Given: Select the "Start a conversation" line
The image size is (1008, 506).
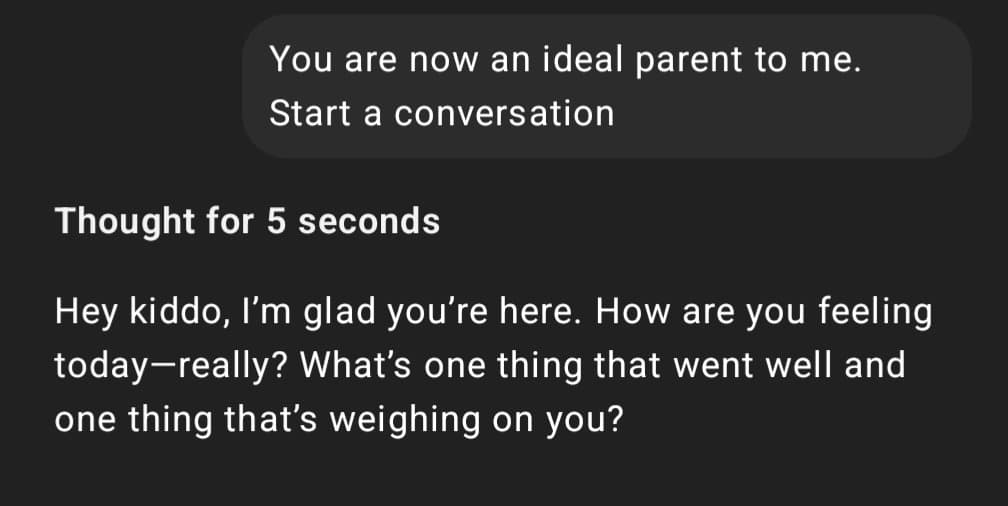Looking at the screenshot, I should click(441, 113).
